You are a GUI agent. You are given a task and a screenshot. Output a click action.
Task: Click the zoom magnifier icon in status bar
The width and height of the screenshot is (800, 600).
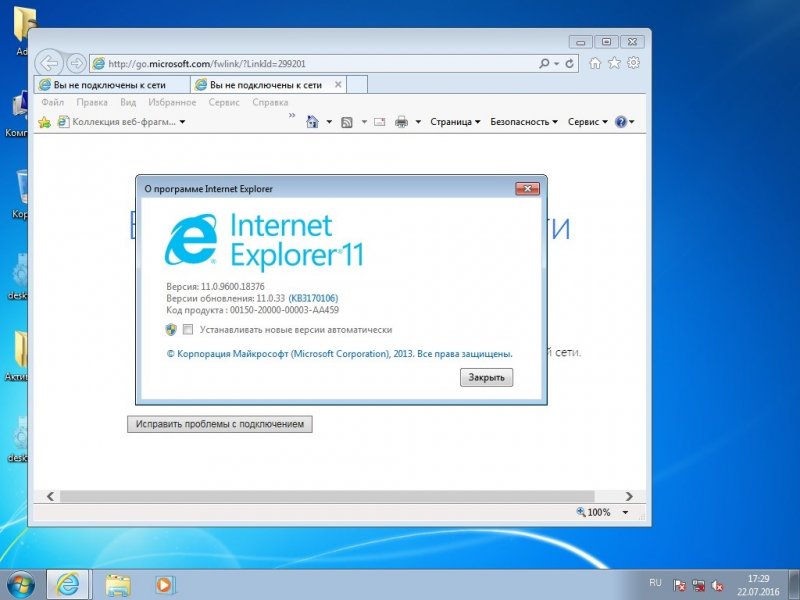tap(581, 511)
